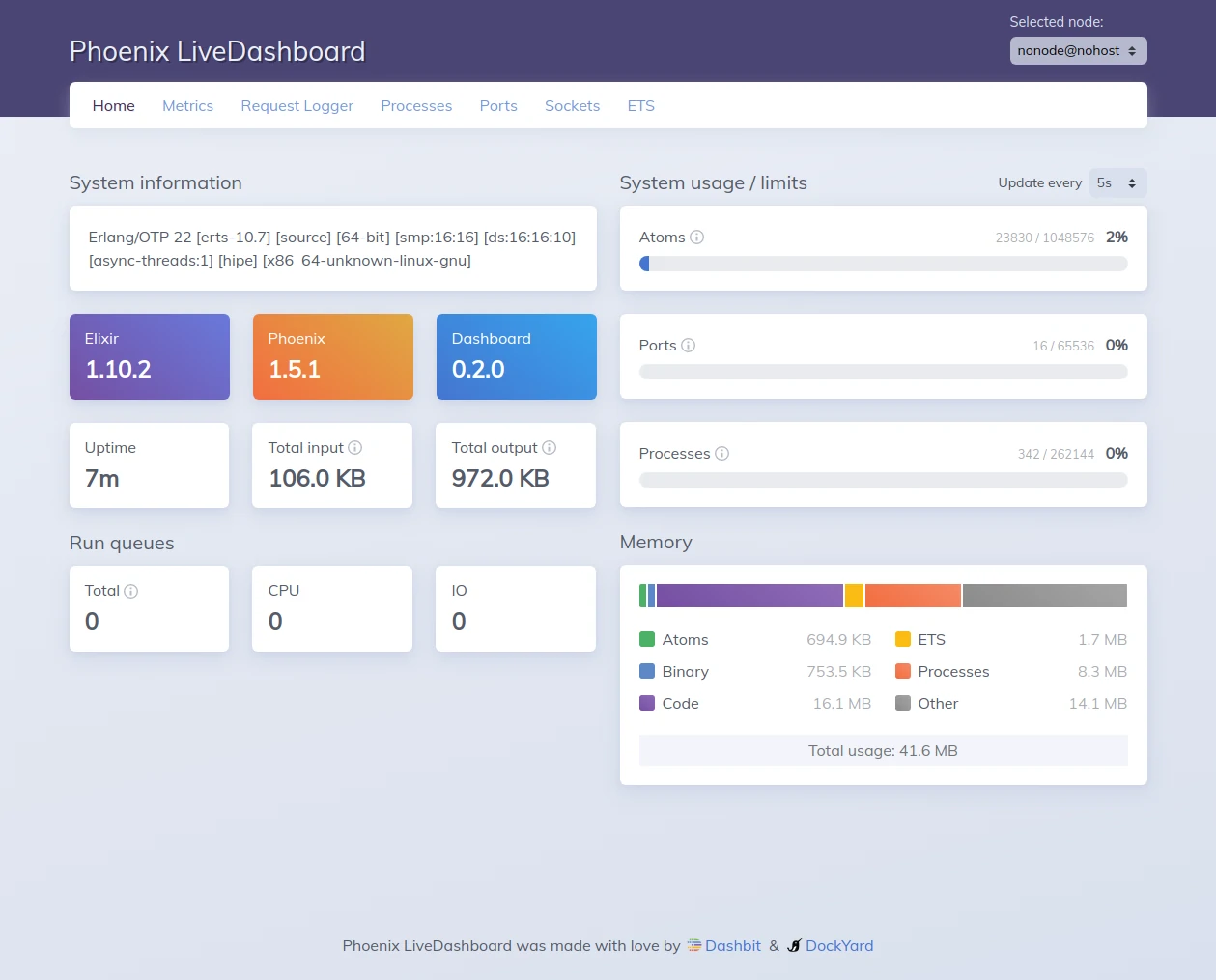Click the 23830 / 1048576 atoms count

pyautogui.click(x=1045, y=238)
